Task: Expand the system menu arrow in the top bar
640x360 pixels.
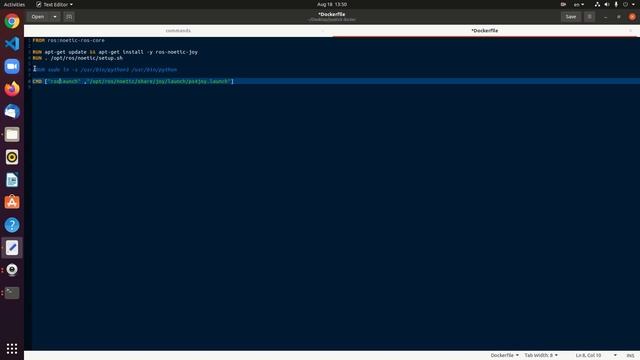Action: [x=633, y=4]
